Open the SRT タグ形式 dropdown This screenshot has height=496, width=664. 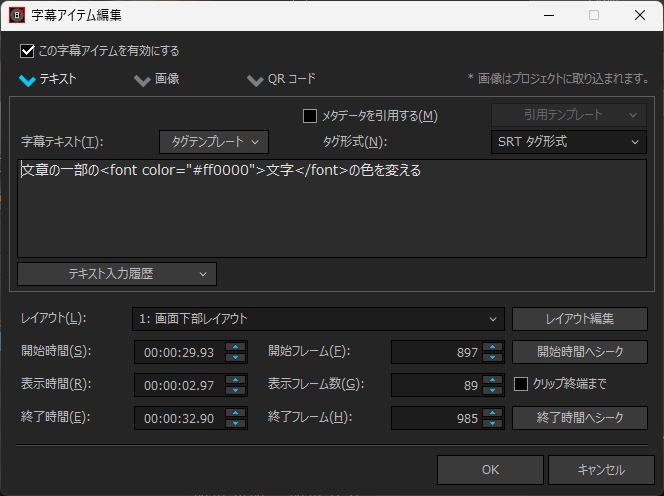pos(569,142)
